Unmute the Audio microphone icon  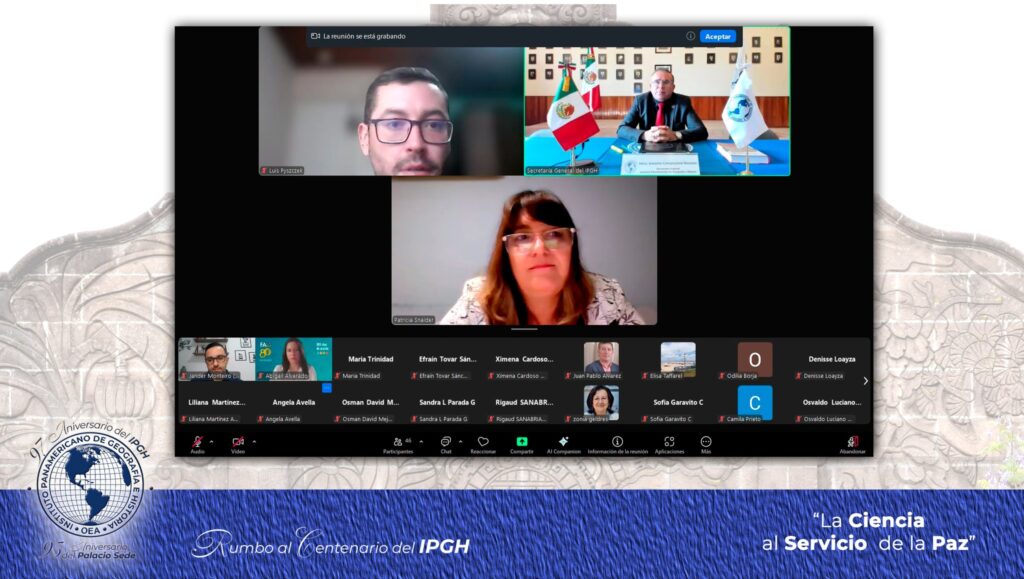point(197,442)
